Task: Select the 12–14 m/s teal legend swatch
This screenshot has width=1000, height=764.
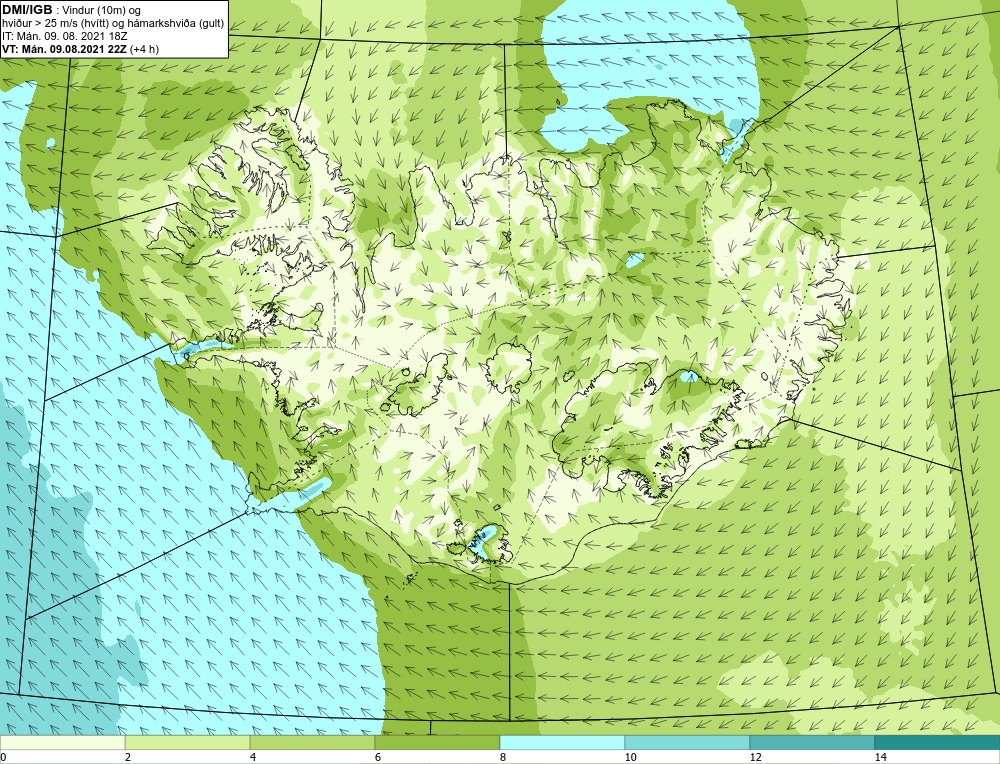Action: pos(812,742)
